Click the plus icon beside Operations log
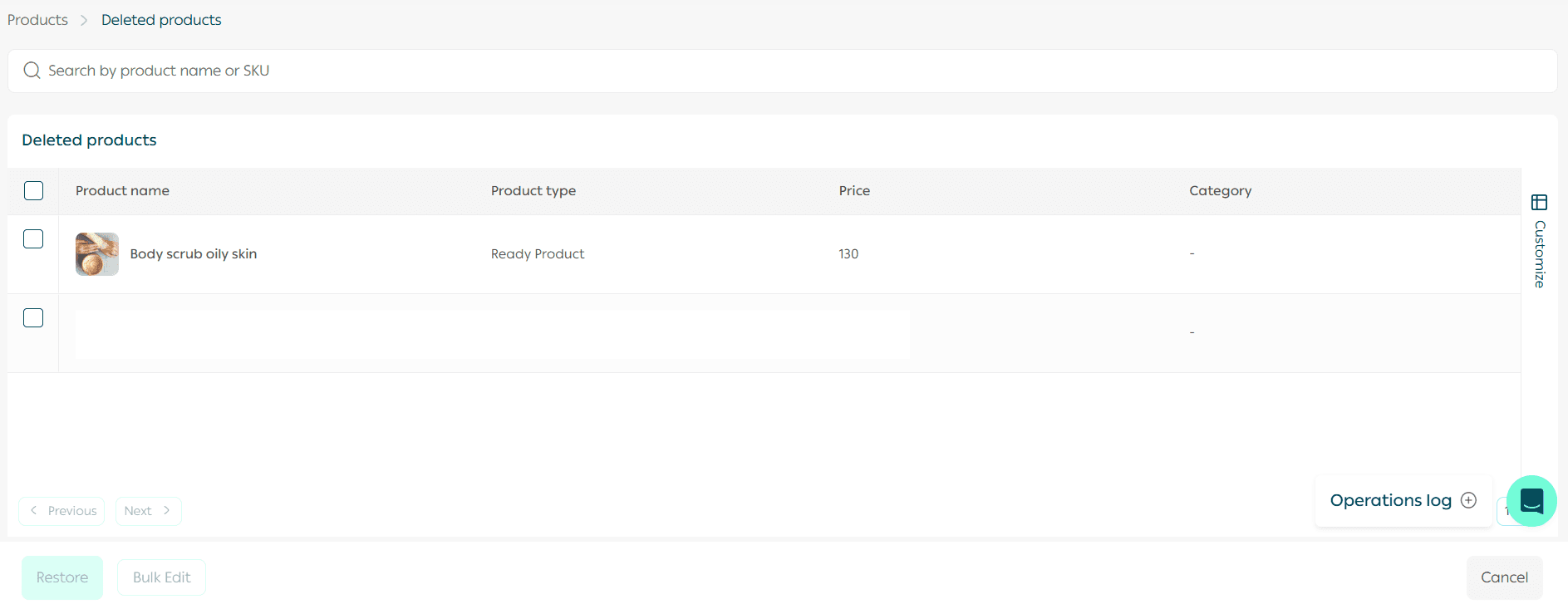The width and height of the screenshot is (1568, 604). [x=1468, y=500]
